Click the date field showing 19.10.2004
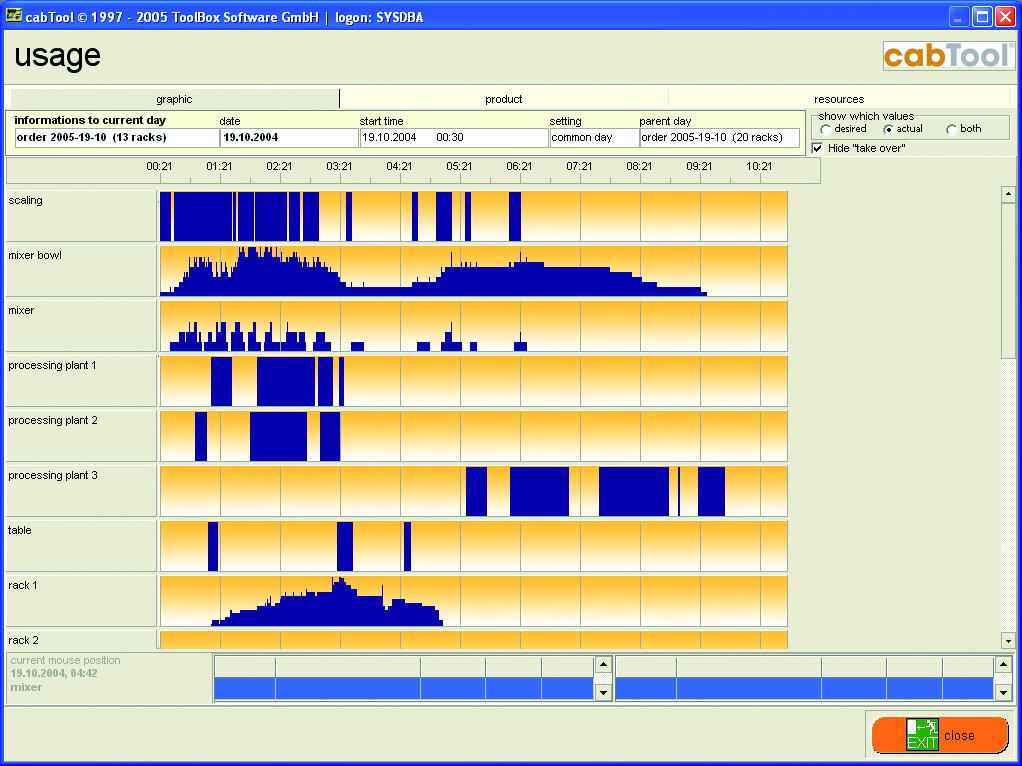The height and width of the screenshot is (766, 1022). click(289, 138)
